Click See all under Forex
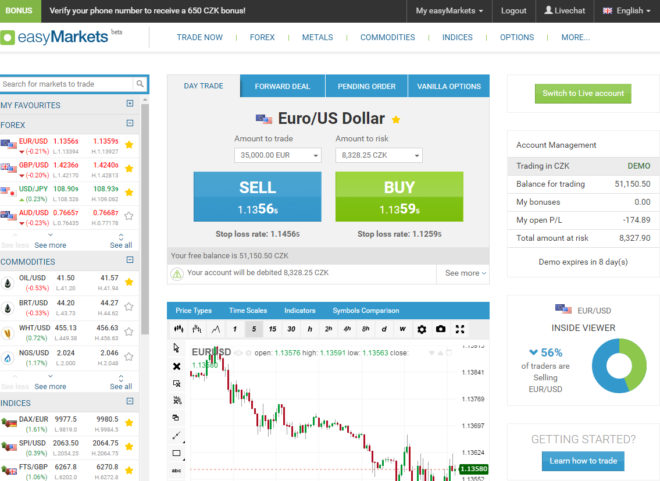The height and width of the screenshot is (481, 660). [121, 245]
